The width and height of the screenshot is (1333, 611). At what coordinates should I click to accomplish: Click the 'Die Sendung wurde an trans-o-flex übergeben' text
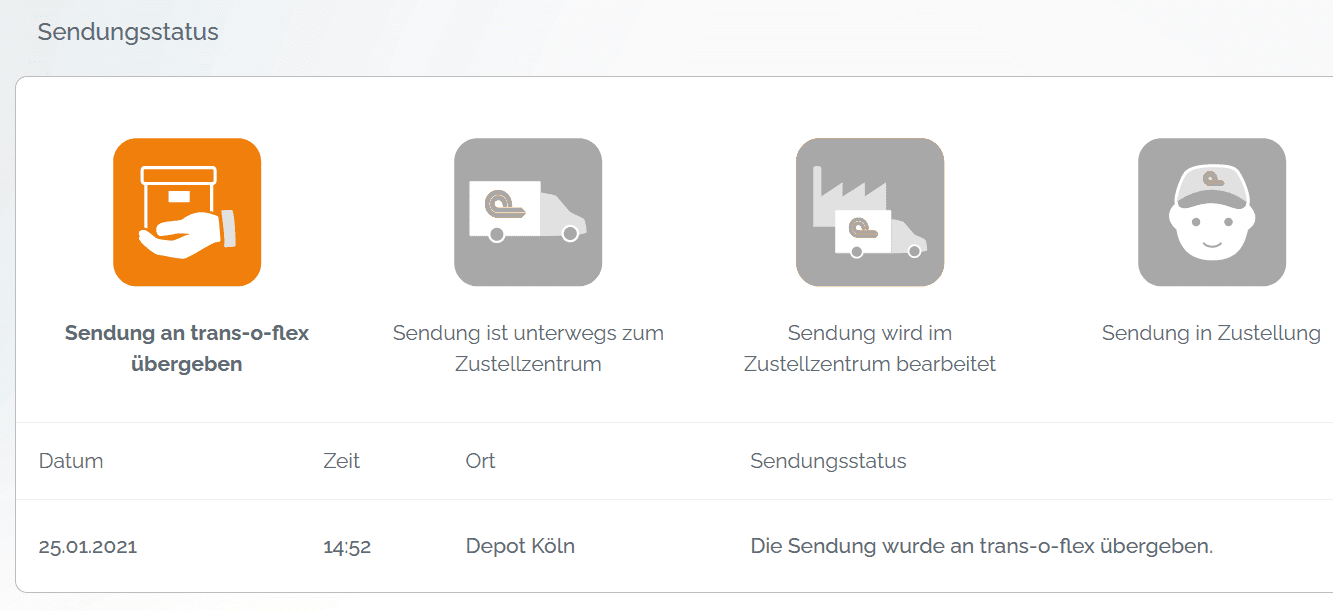pos(981,546)
